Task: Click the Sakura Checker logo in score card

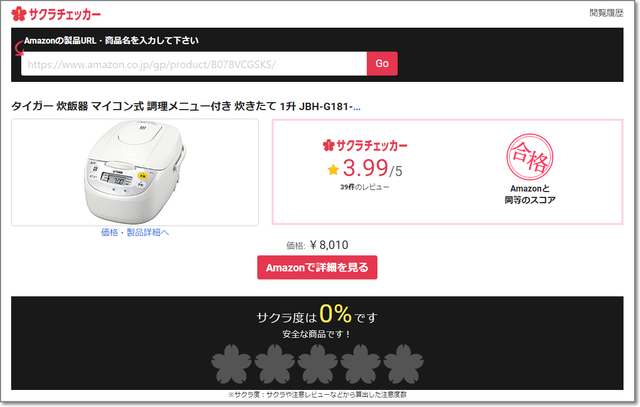Action: click(365, 145)
